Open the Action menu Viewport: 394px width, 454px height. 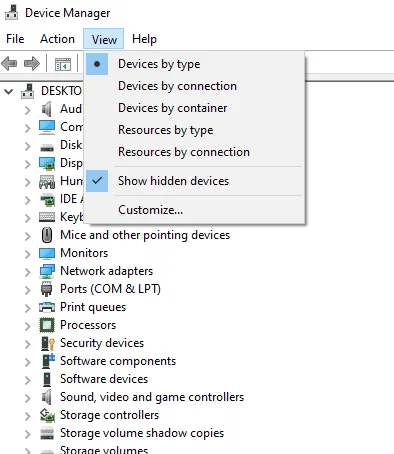57,39
